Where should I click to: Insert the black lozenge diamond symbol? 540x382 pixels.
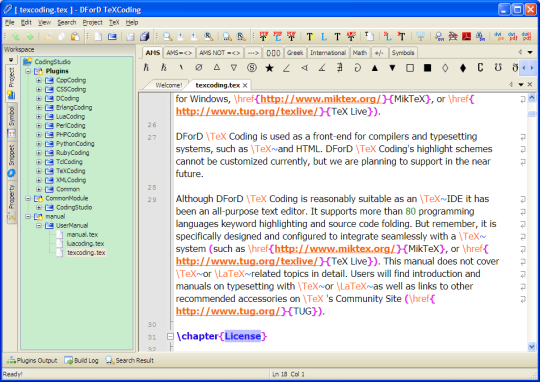[463, 68]
